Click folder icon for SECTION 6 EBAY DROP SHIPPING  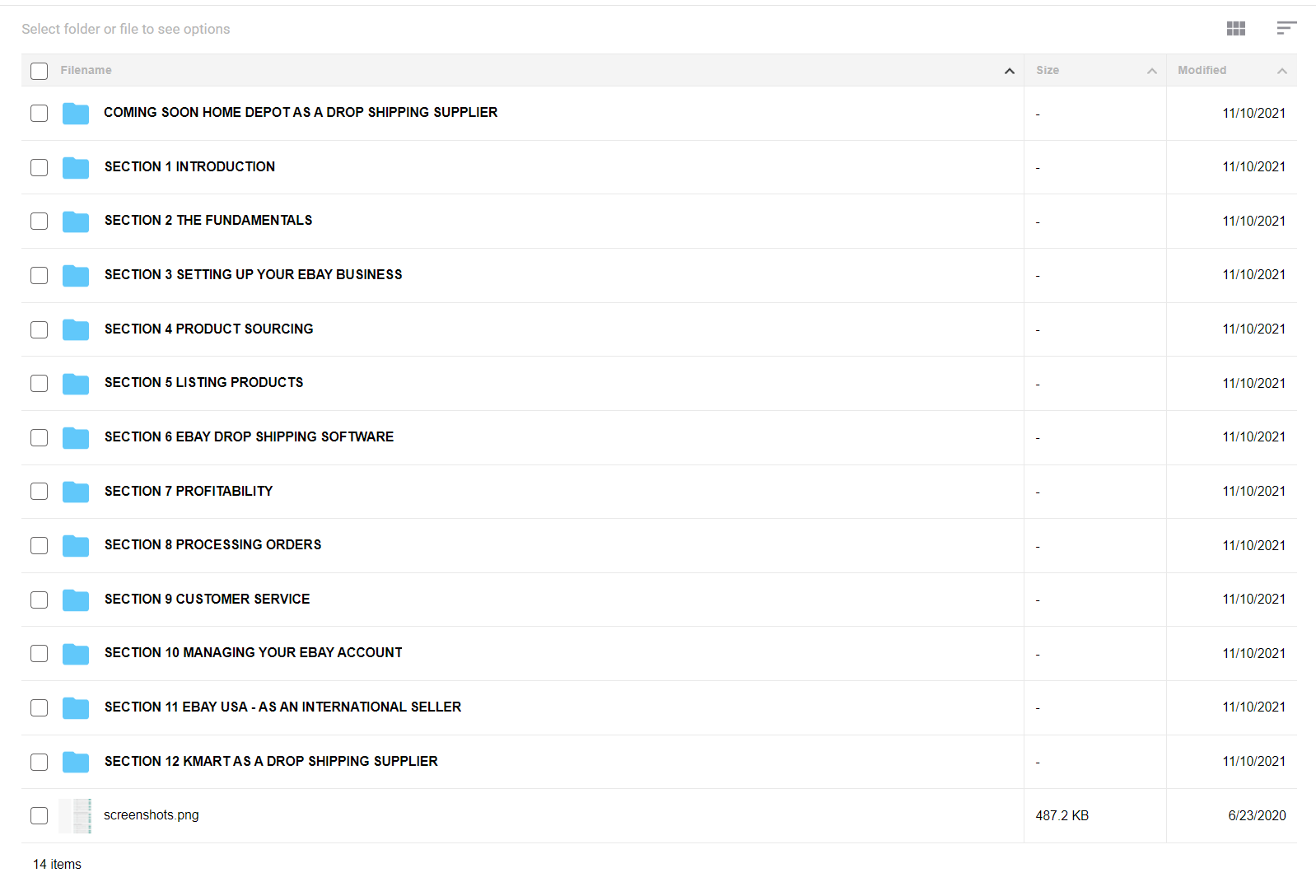pyautogui.click(x=76, y=438)
